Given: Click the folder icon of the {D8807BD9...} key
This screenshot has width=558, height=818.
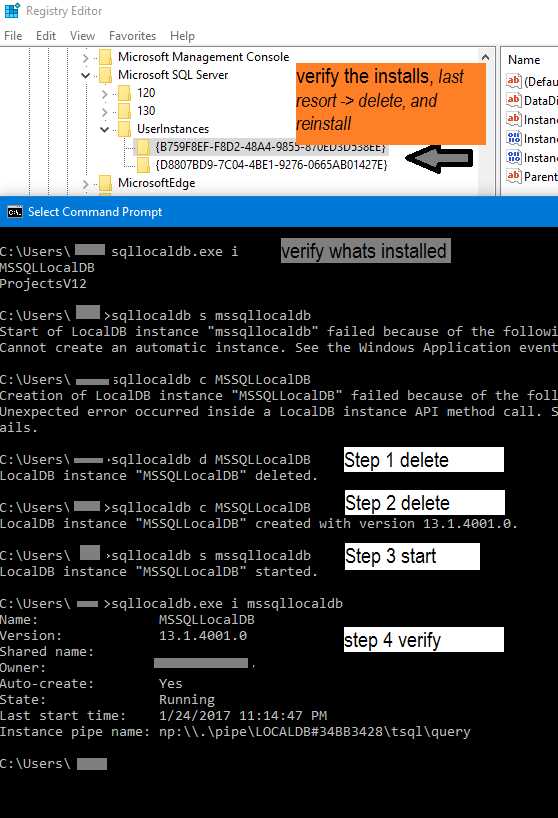Looking at the screenshot, I should (143, 165).
